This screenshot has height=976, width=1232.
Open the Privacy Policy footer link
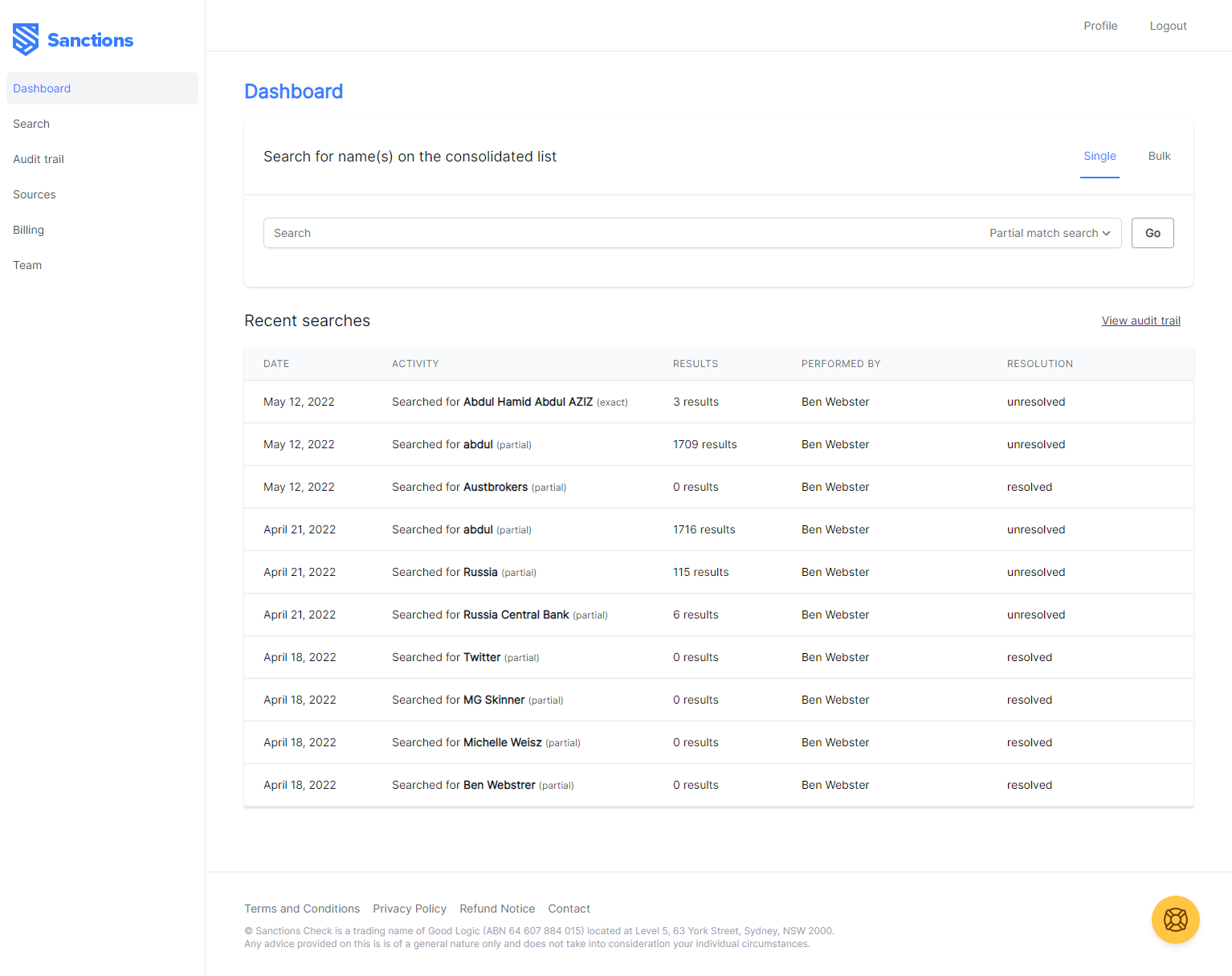[x=410, y=909]
